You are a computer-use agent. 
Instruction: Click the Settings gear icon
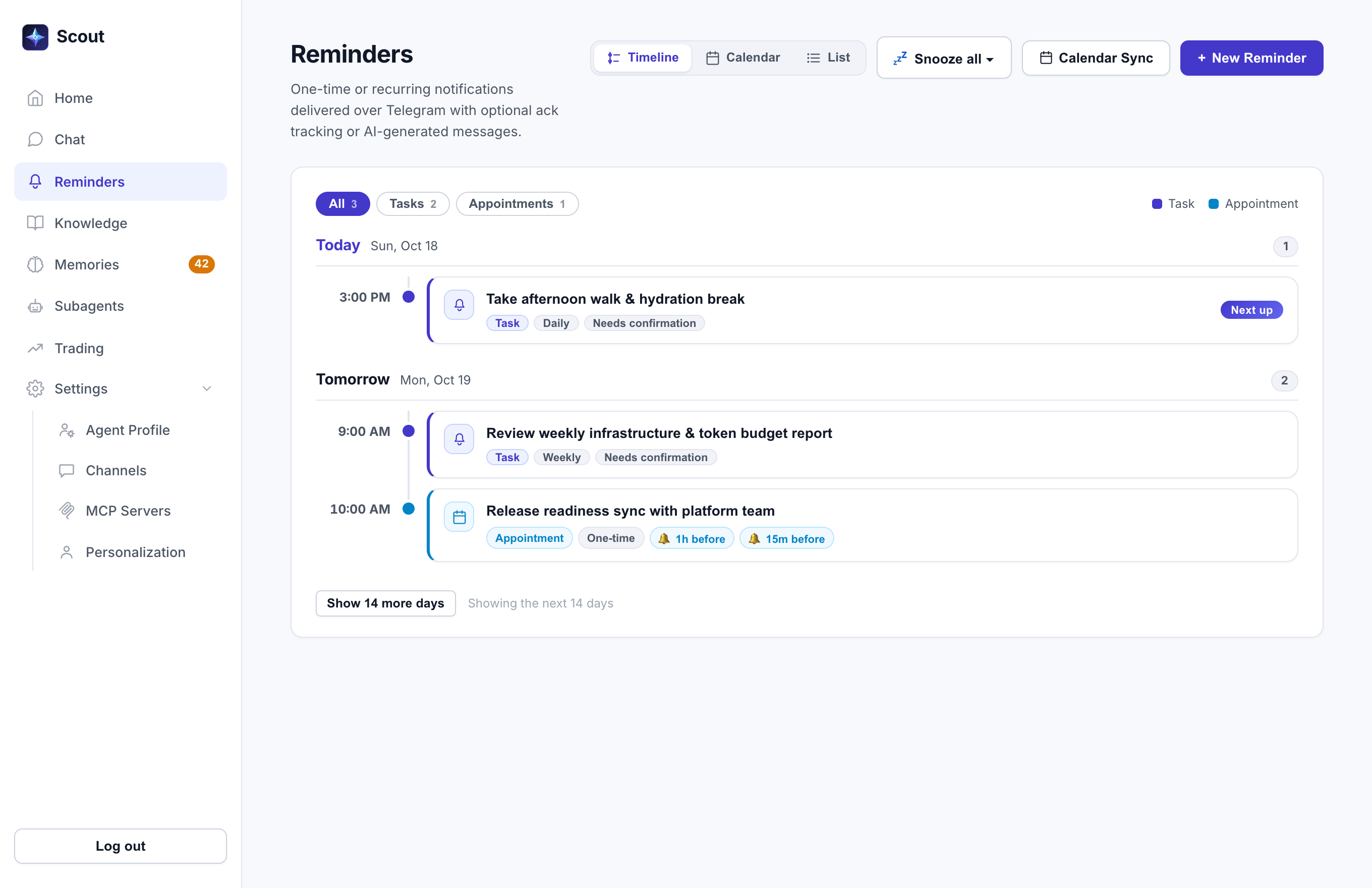[35, 388]
